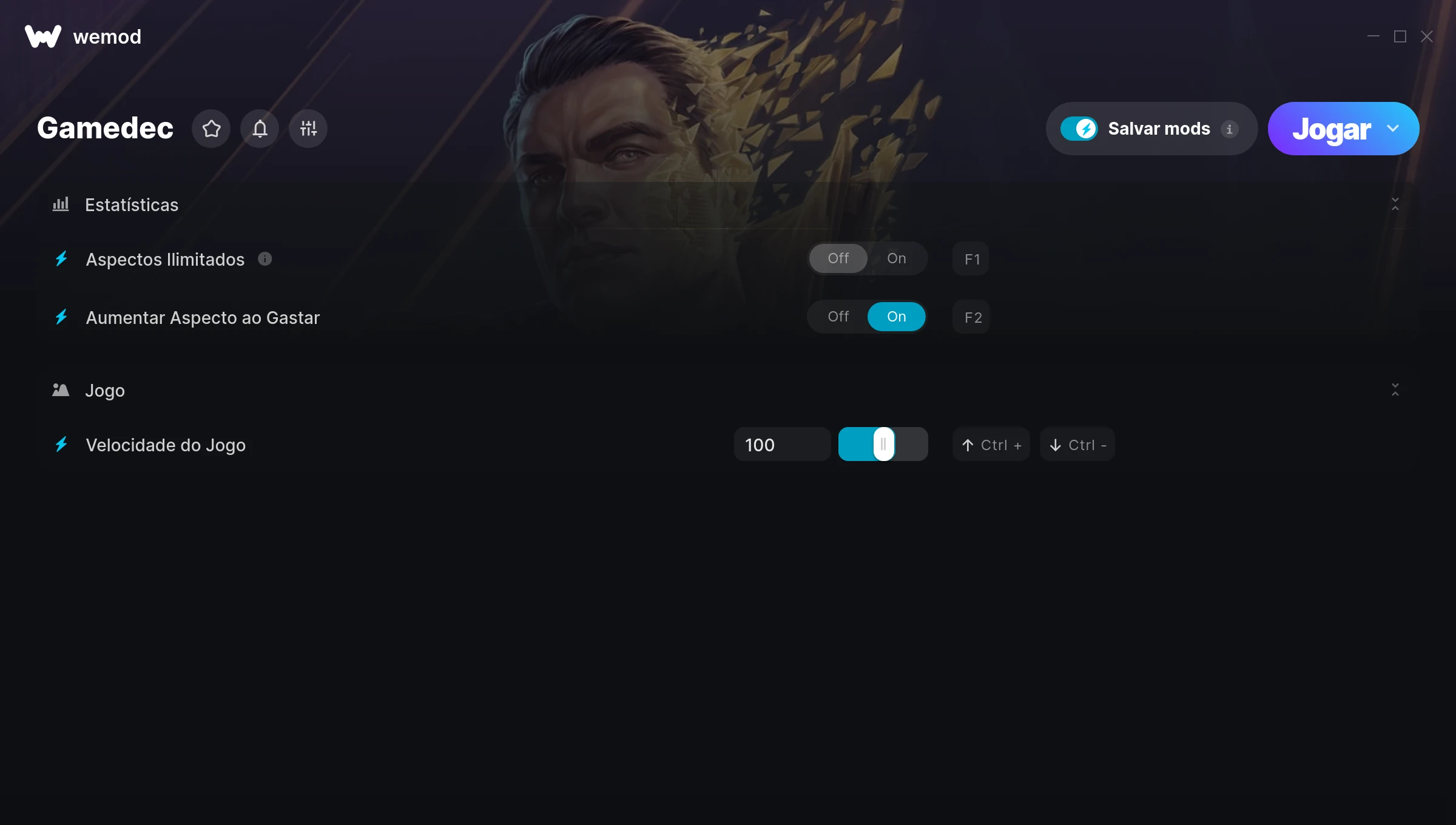Open the sliders settings icon next to Gamedec
Image resolution: width=1456 pixels, height=825 pixels.
[x=308, y=129]
